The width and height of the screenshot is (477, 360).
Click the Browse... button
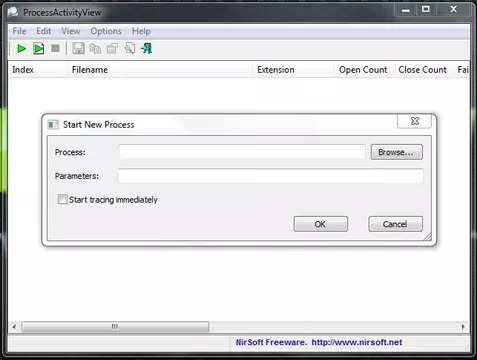click(397, 152)
